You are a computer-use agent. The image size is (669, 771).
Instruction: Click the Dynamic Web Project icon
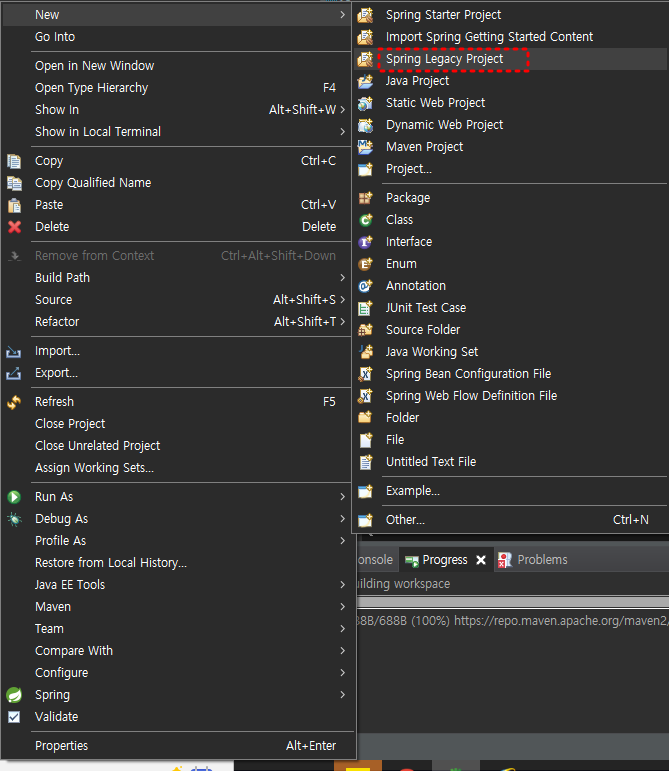point(365,125)
